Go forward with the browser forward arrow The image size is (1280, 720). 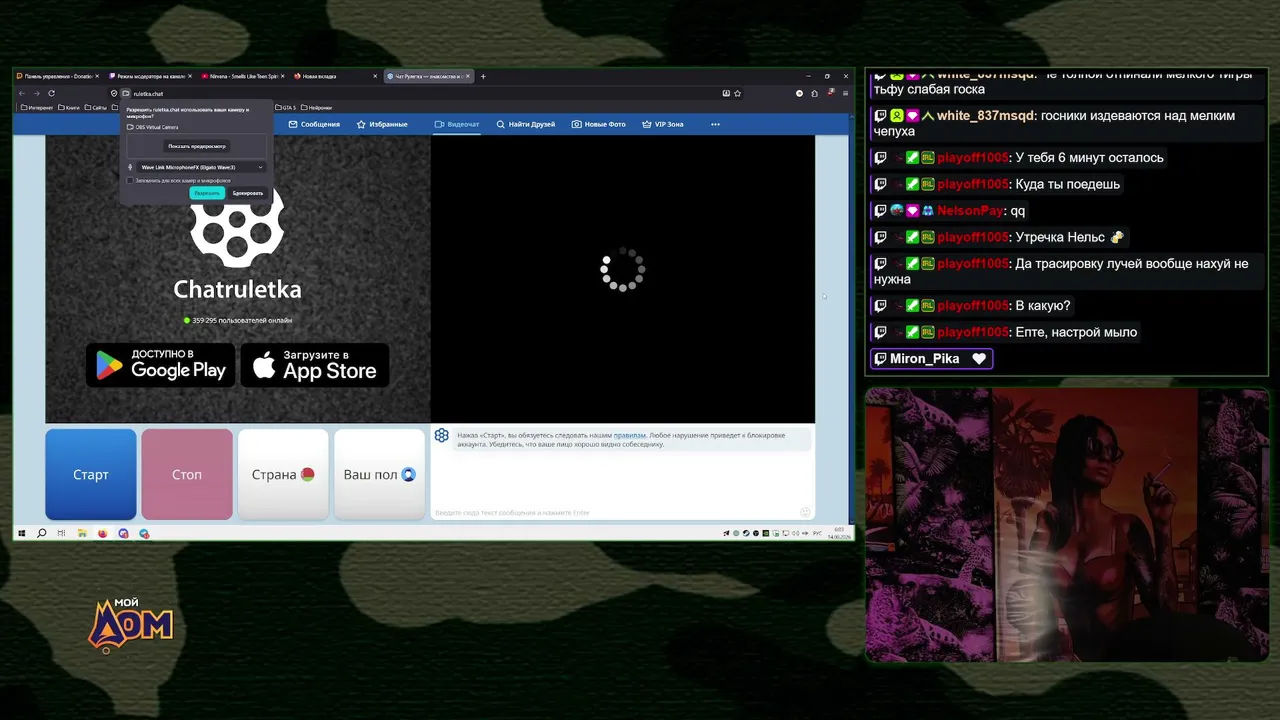[x=37, y=93]
